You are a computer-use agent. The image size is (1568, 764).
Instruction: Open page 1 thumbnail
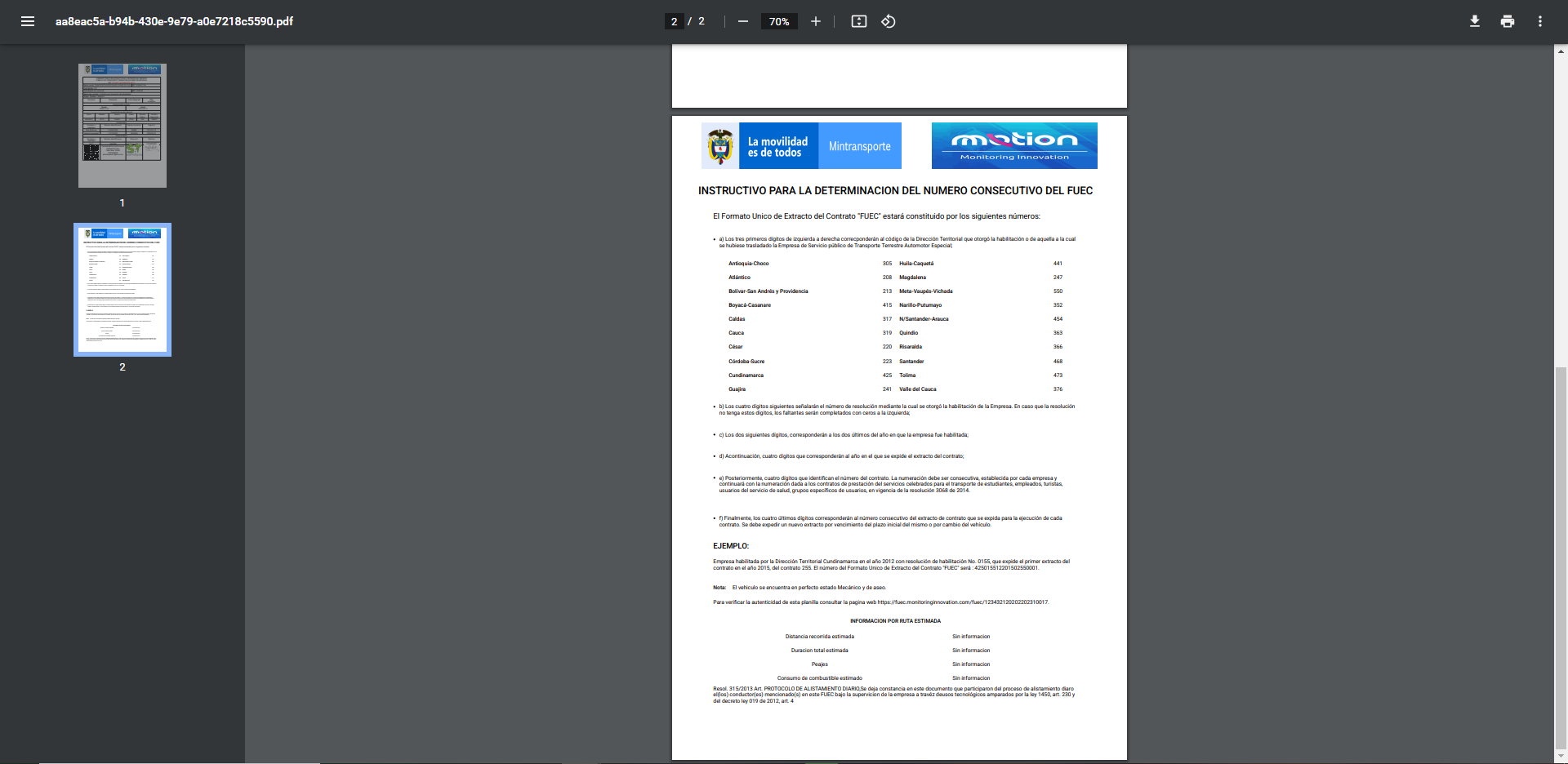click(122, 126)
